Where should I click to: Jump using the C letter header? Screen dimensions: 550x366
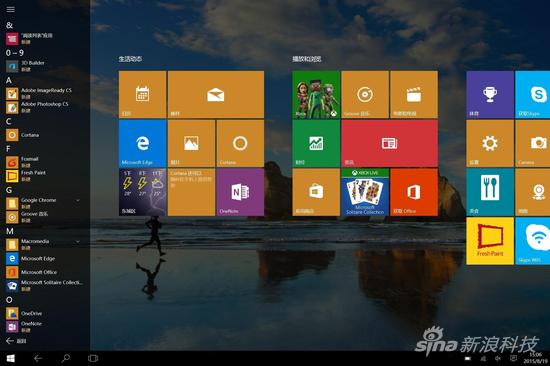[x=9, y=121]
